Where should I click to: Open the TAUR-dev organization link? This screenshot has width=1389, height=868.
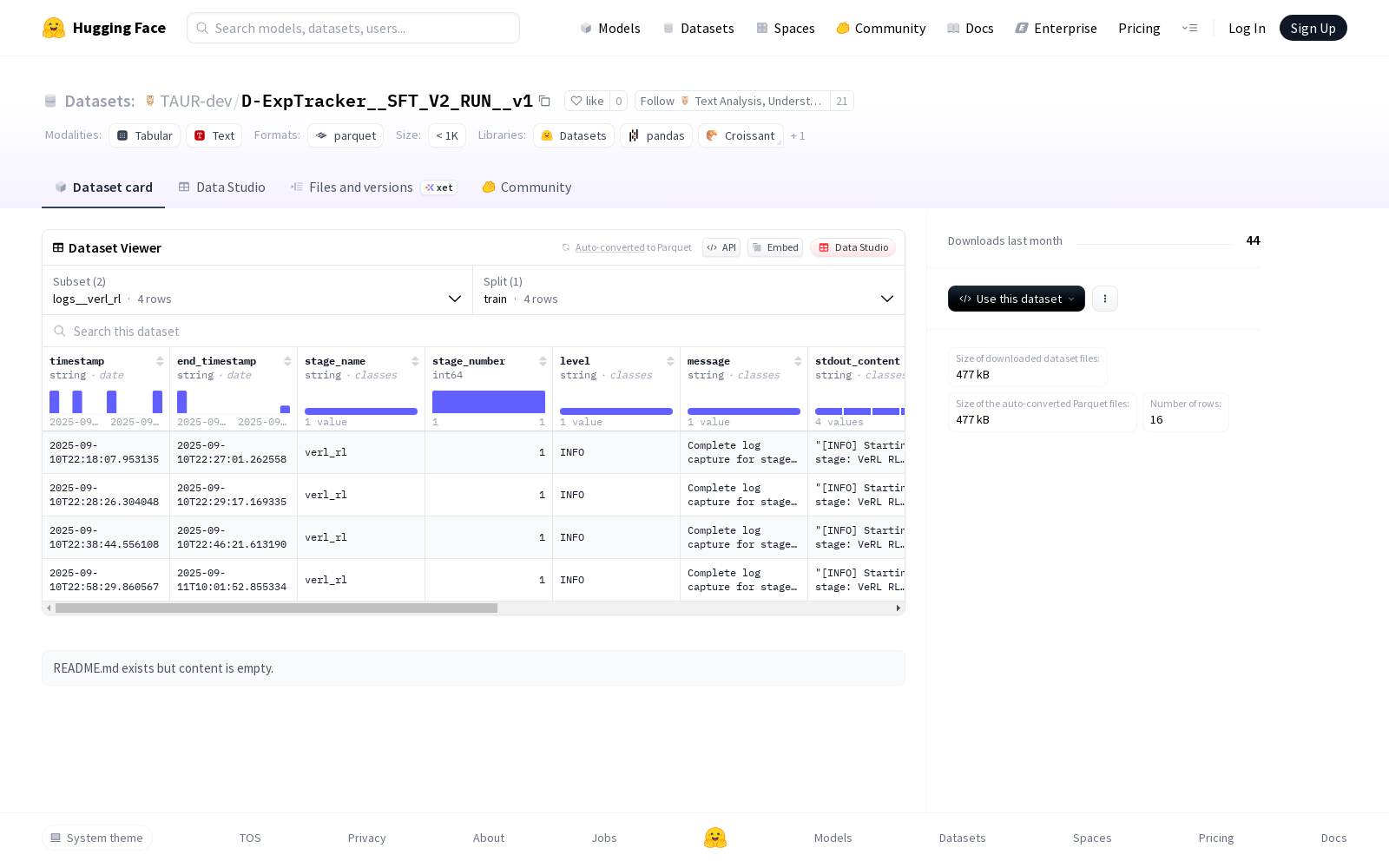(195, 101)
